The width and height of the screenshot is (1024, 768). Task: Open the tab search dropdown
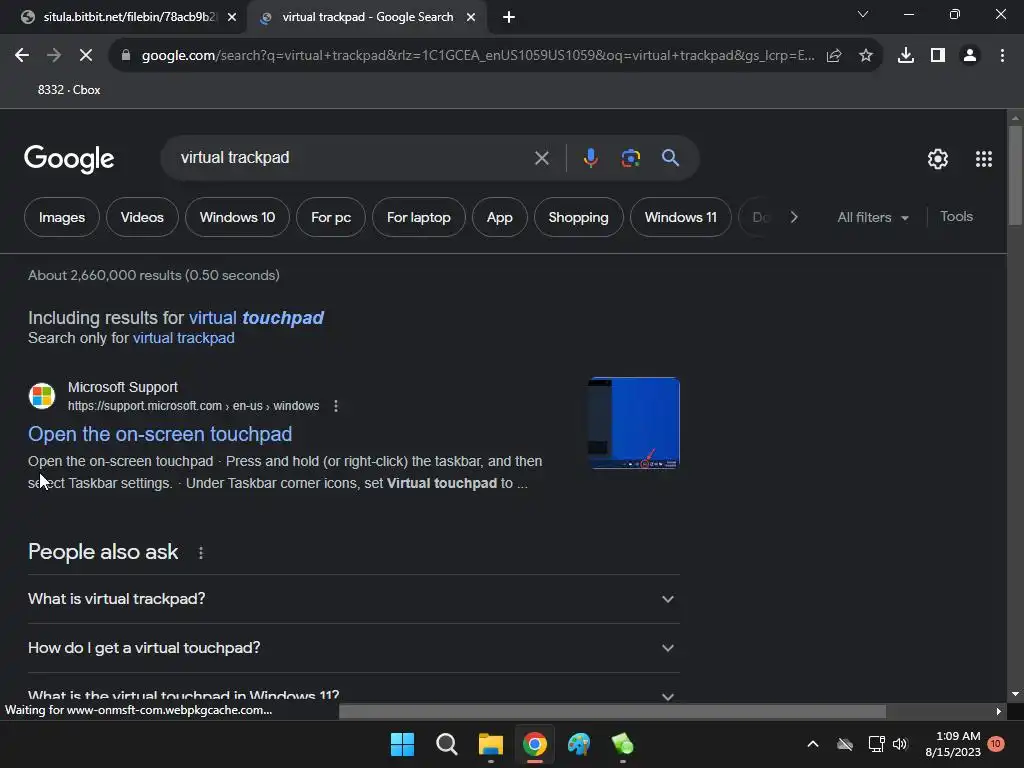coord(863,14)
